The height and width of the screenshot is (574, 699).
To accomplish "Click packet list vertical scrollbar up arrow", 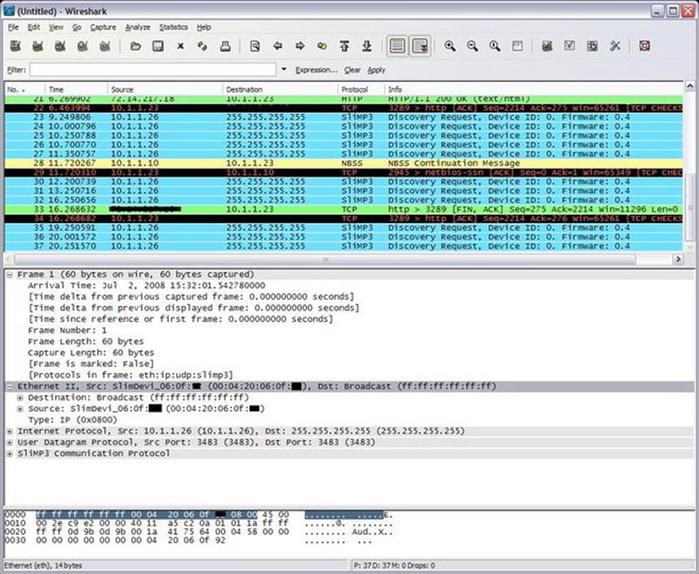I will pyautogui.click(x=690, y=86).
